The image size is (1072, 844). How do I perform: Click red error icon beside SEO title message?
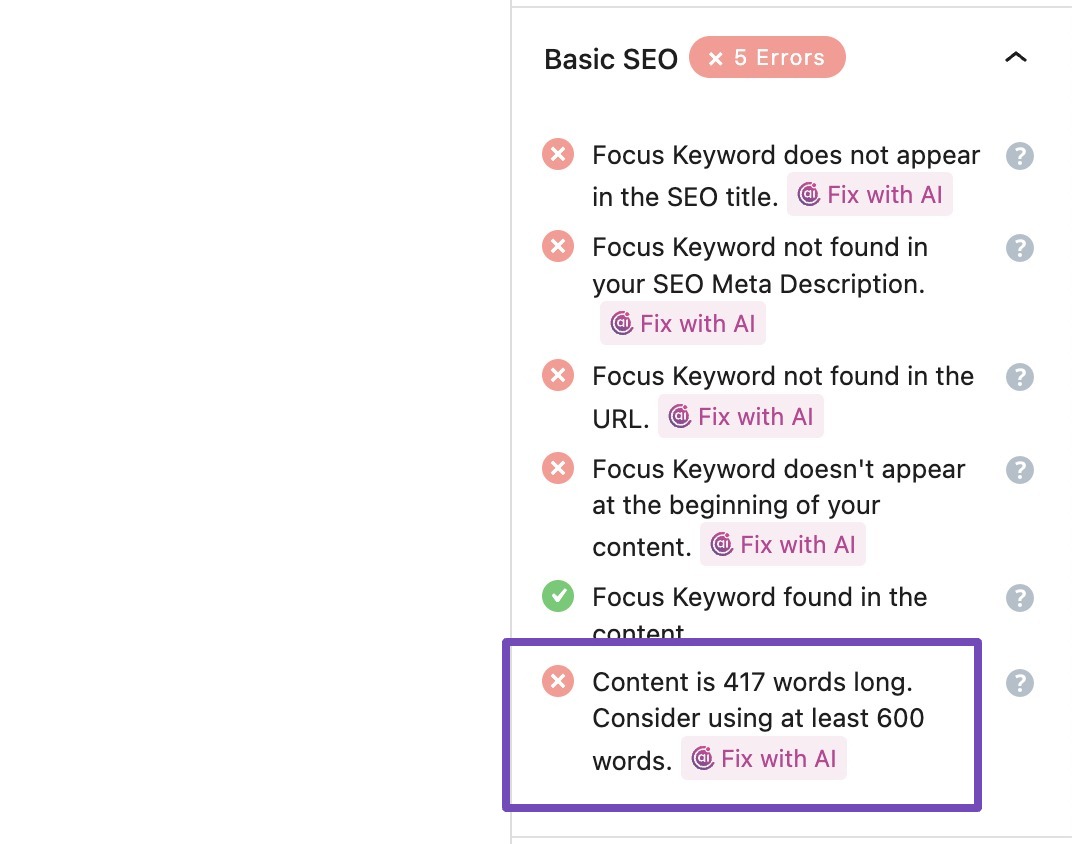tap(558, 154)
